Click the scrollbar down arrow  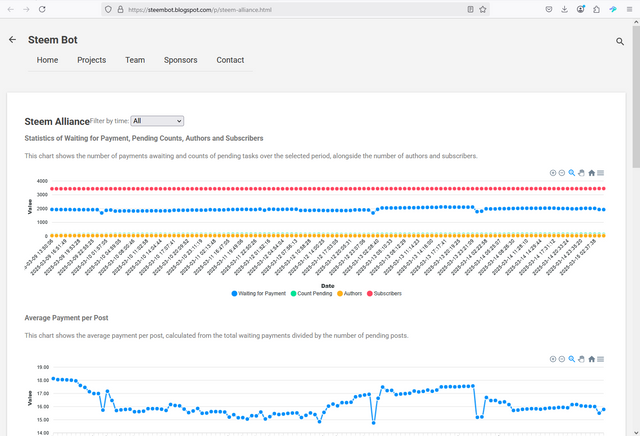pos(636,432)
